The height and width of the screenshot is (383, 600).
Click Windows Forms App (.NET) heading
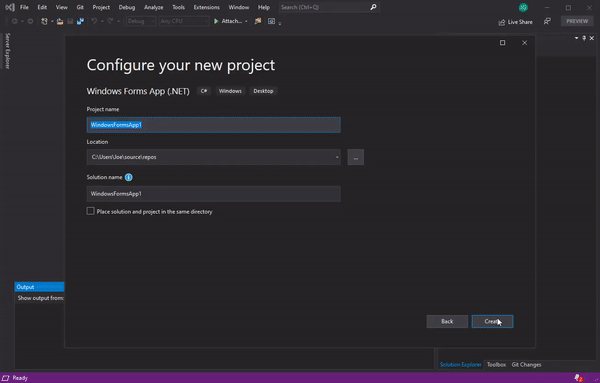(138, 91)
